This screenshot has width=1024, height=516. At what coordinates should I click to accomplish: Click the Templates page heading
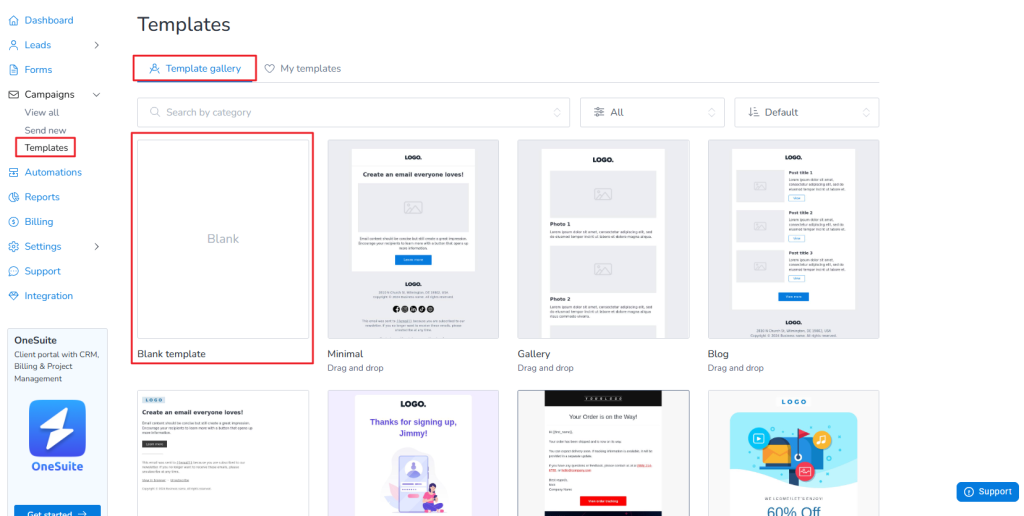click(x=184, y=24)
